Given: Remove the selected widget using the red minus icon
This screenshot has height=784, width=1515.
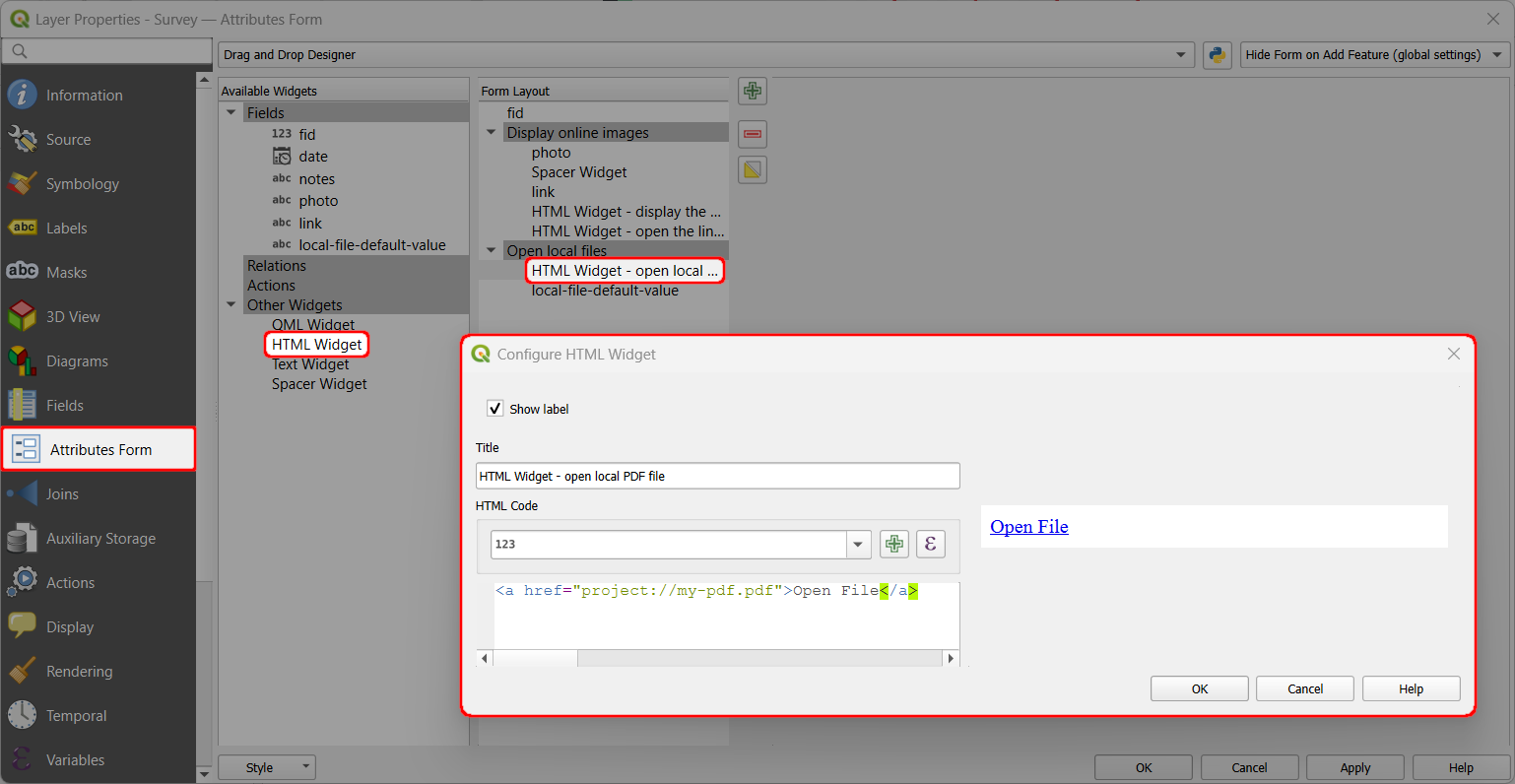Looking at the screenshot, I should point(752,134).
